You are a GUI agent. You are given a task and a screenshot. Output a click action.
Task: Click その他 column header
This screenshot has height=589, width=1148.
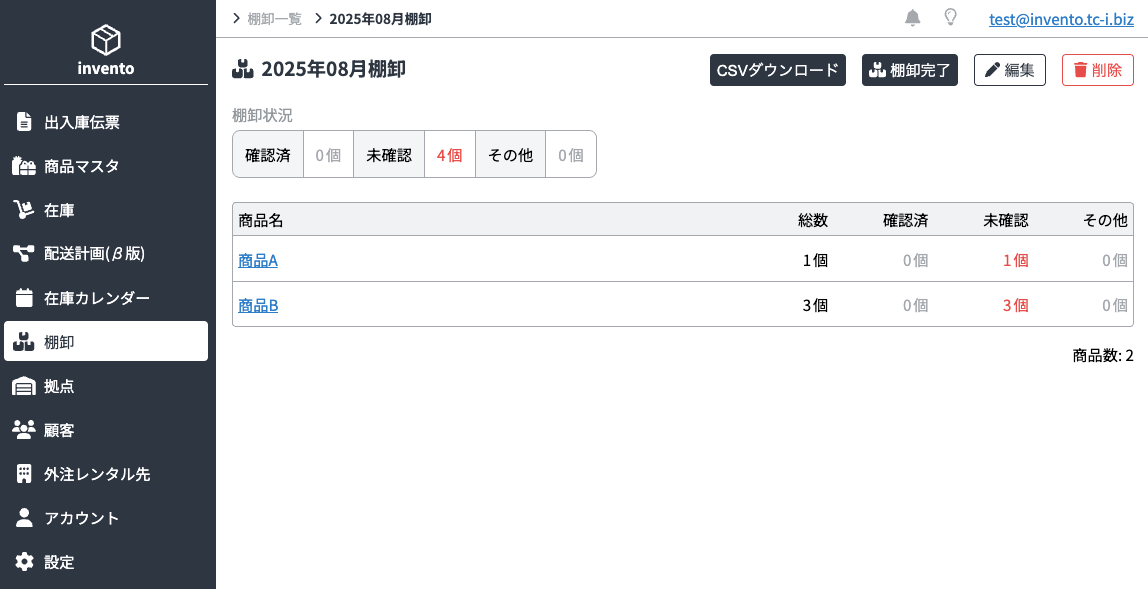[x=1105, y=220]
